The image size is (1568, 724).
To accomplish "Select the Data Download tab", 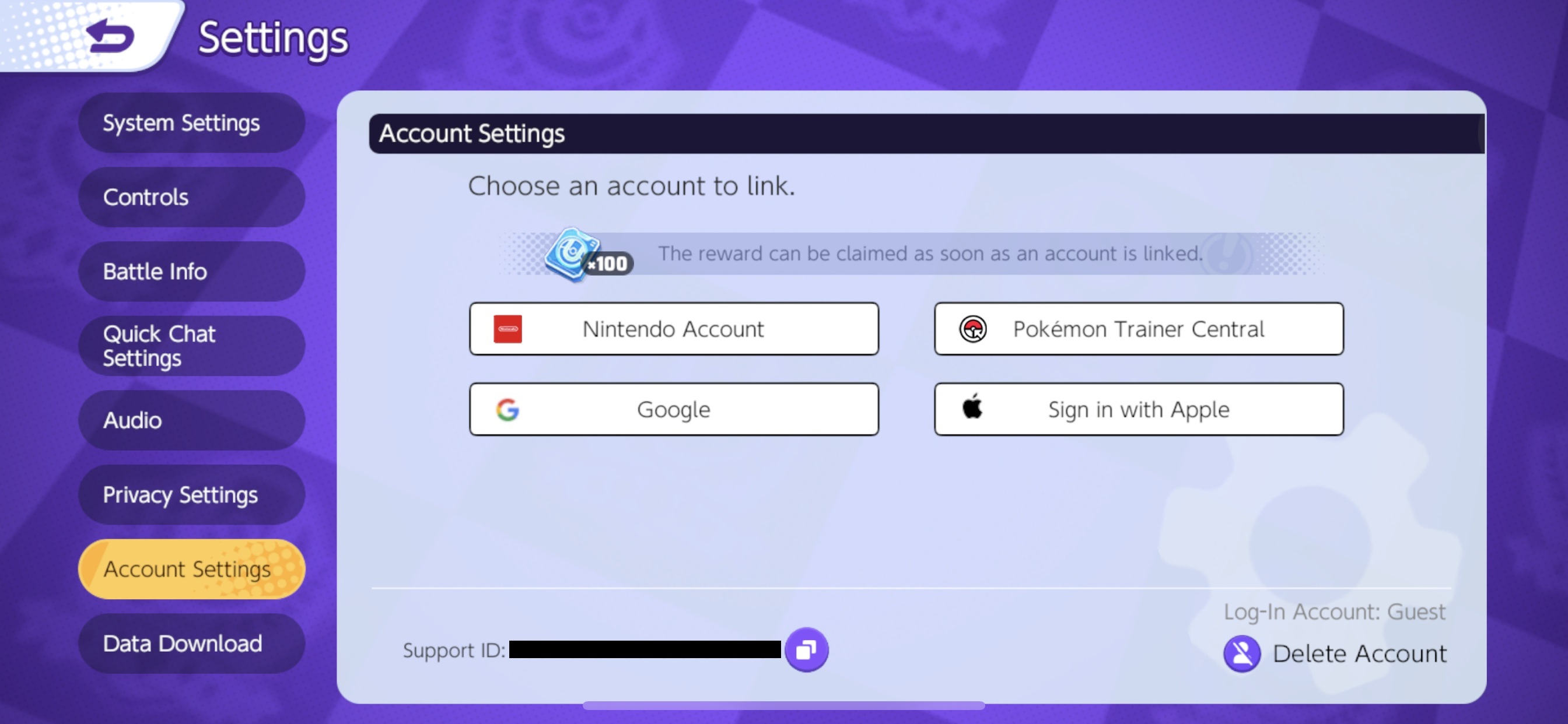I will pos(191,643).
